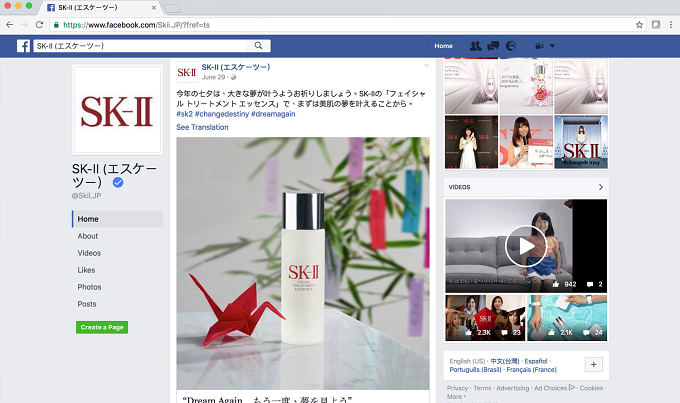
Task: Close the SK-II browser tab
Action: [154, 8]
